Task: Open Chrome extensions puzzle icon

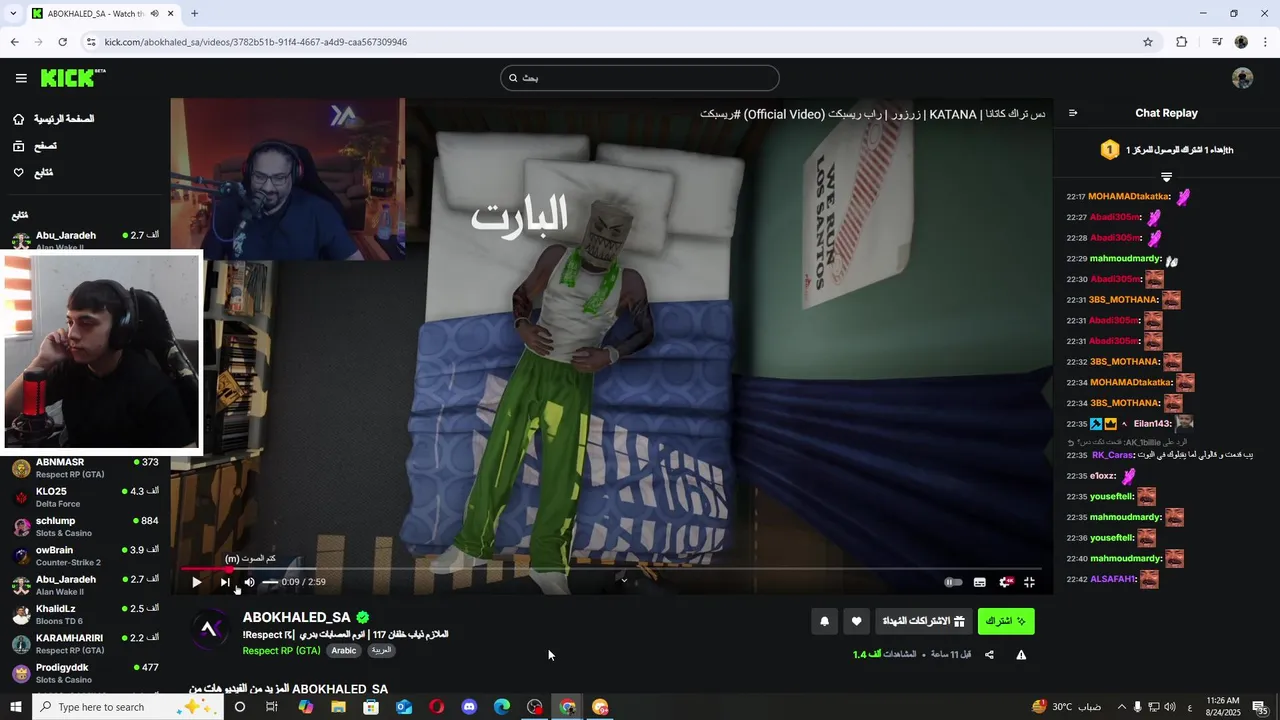Action: 1181,42
